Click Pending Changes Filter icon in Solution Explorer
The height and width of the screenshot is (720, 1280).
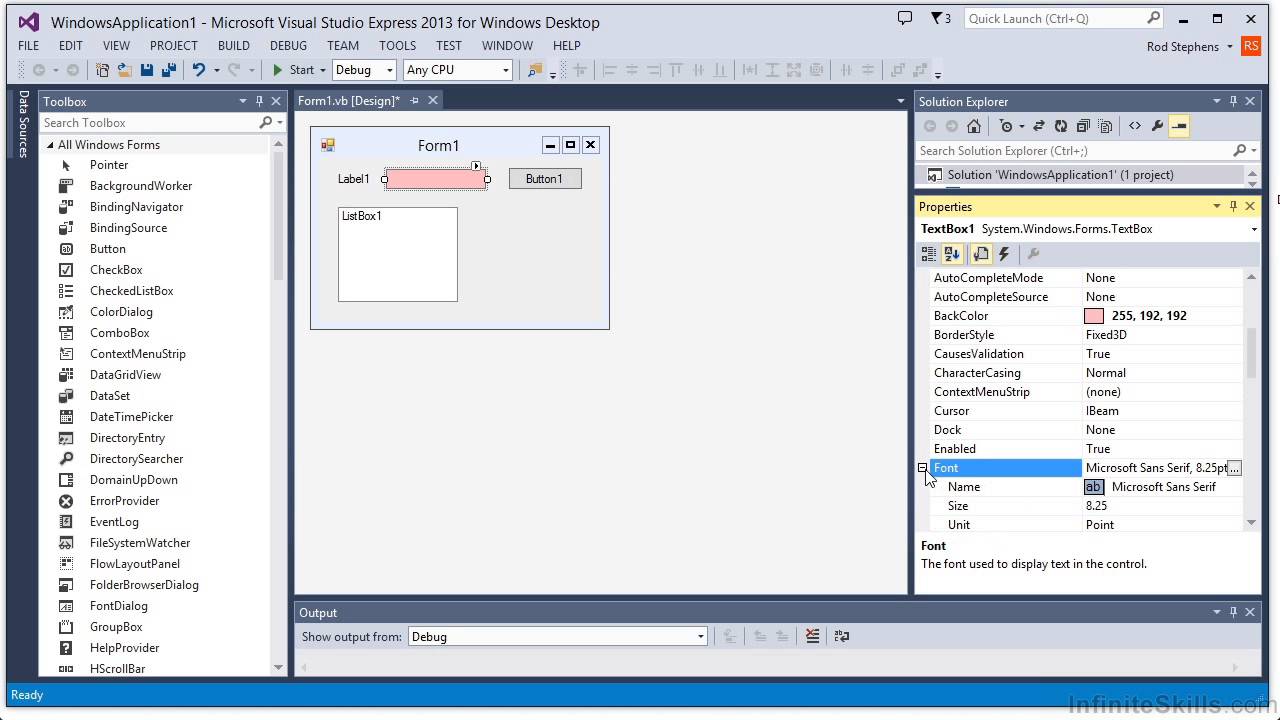[x=1006, y=126]
